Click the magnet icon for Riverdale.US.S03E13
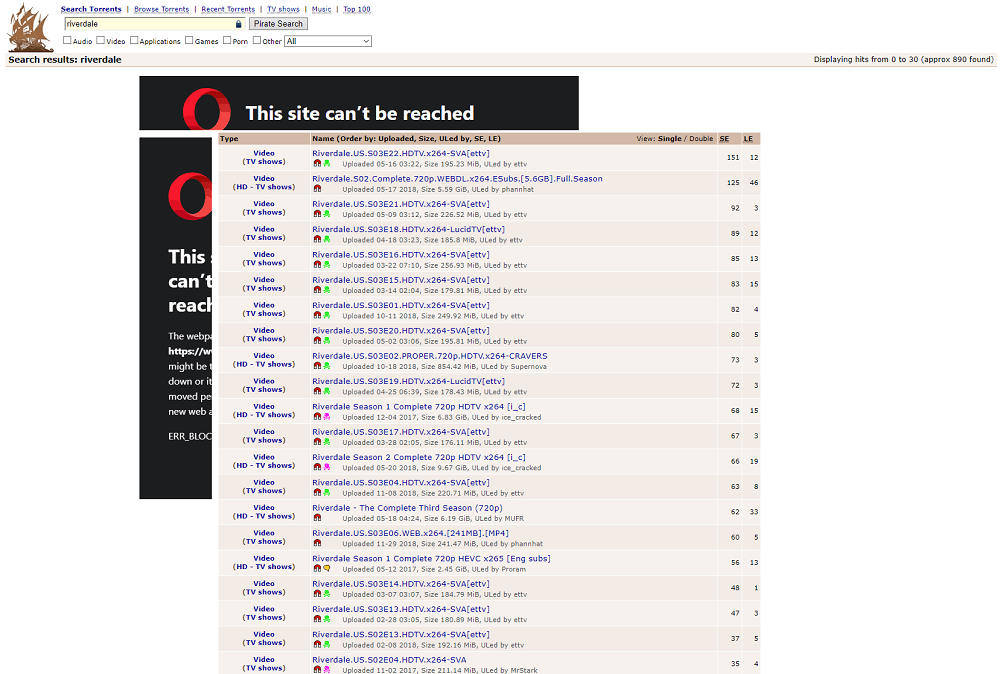Screen dimensions: 1000x674 pyautogui.click(x=317, y=619)
